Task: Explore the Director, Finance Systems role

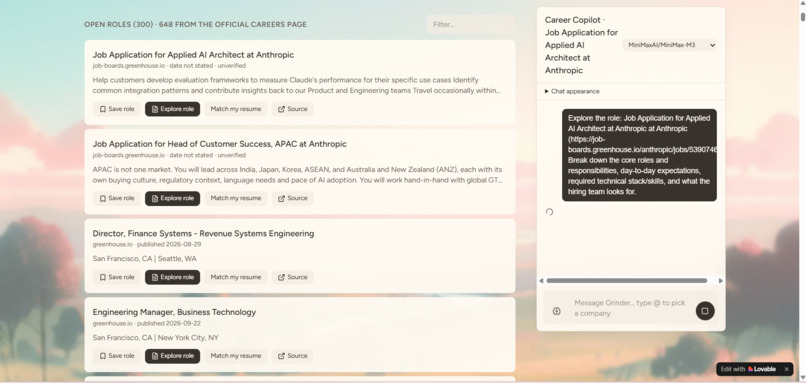Action: [172, 277]
